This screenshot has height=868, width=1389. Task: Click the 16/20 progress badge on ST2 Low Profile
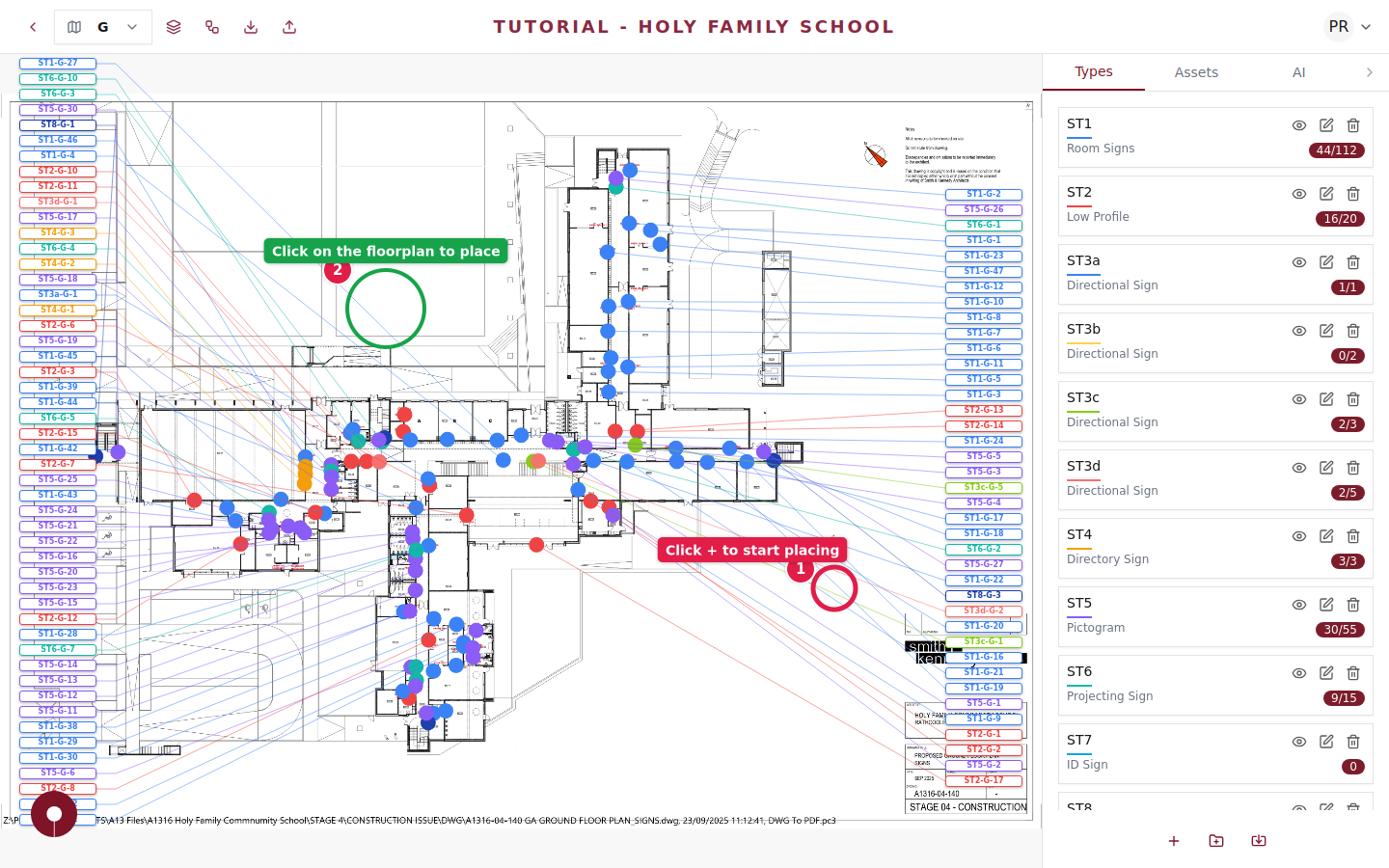[1340, 219]
